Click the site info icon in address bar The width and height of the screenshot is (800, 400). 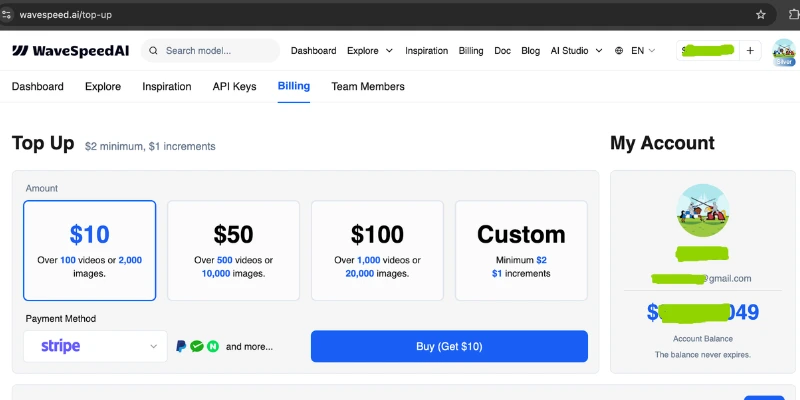(6, 15)
